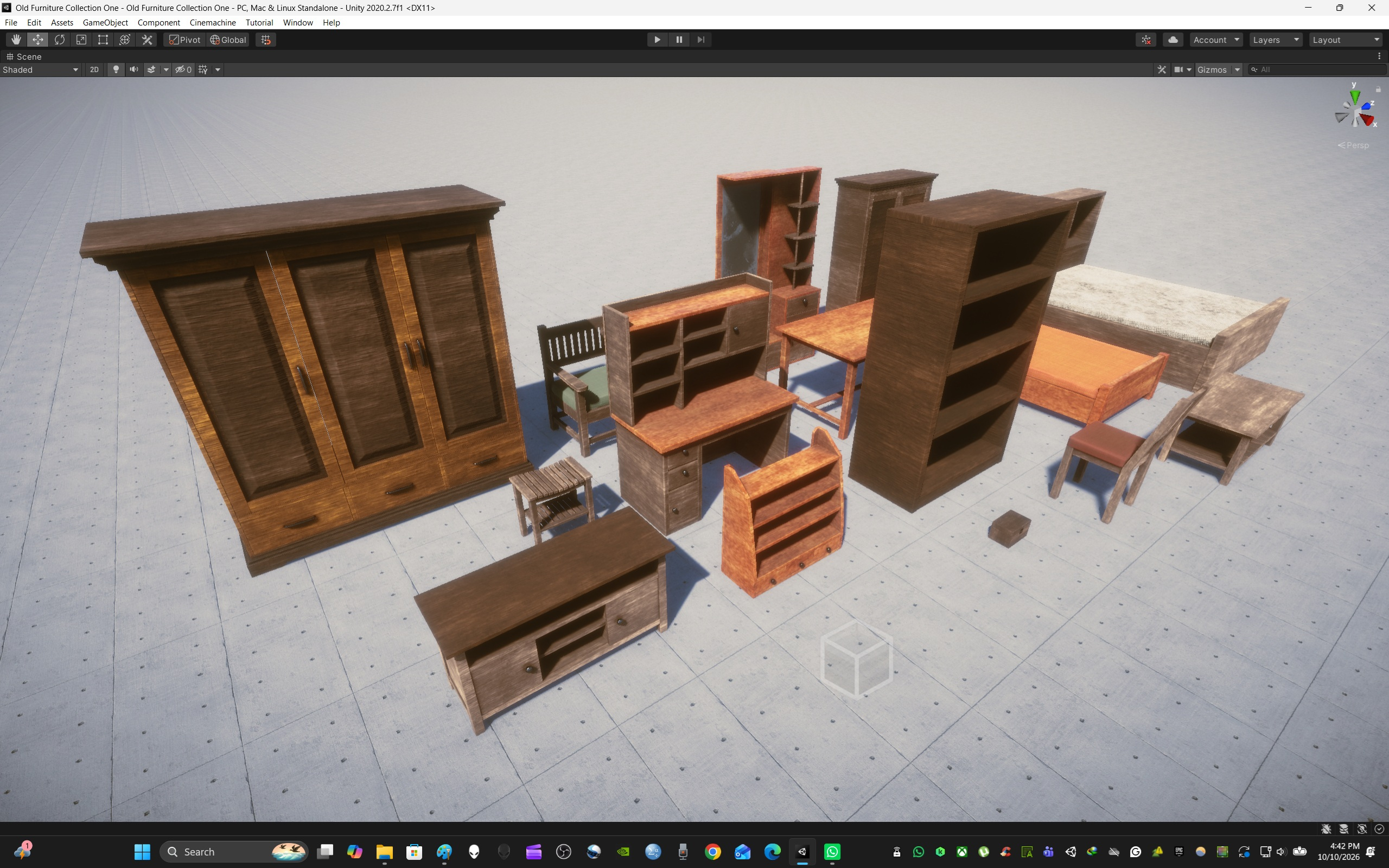
Task: Open WhatsApp from taskbar
Action: (x=832, y=852)
